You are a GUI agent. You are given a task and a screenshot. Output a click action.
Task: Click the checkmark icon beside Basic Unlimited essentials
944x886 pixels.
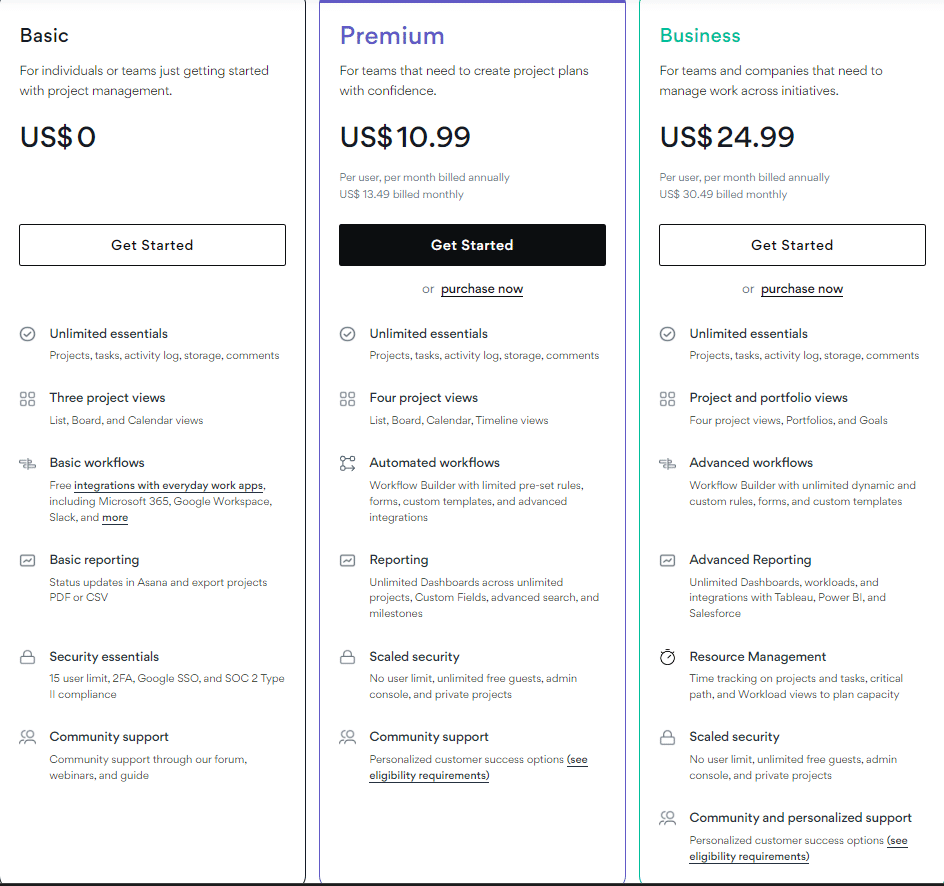28,334
